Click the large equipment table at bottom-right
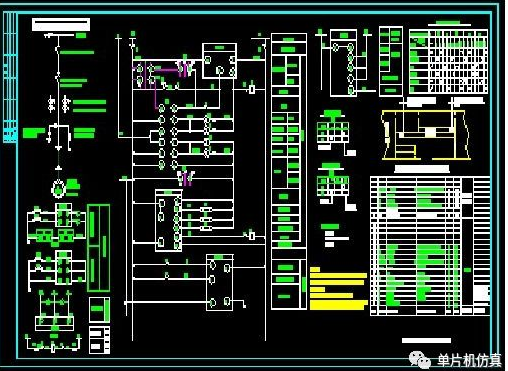Viewport: 508px width, 371px height. [x=430, y=246]
